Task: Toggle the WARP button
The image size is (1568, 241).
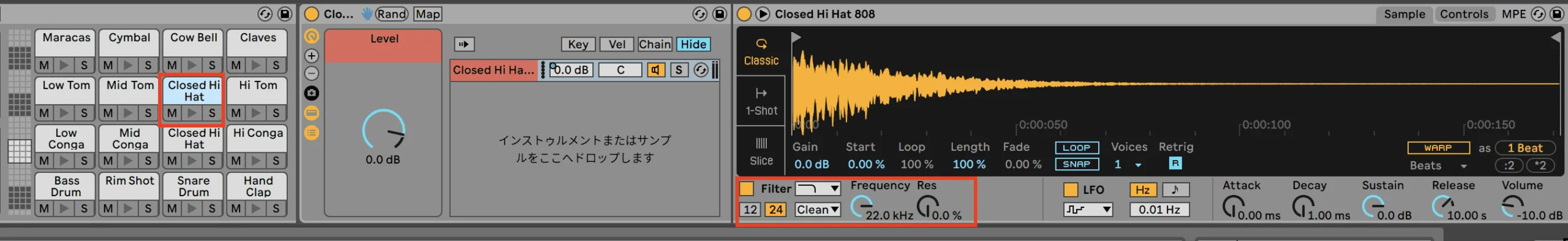Action: [1438, 148]
